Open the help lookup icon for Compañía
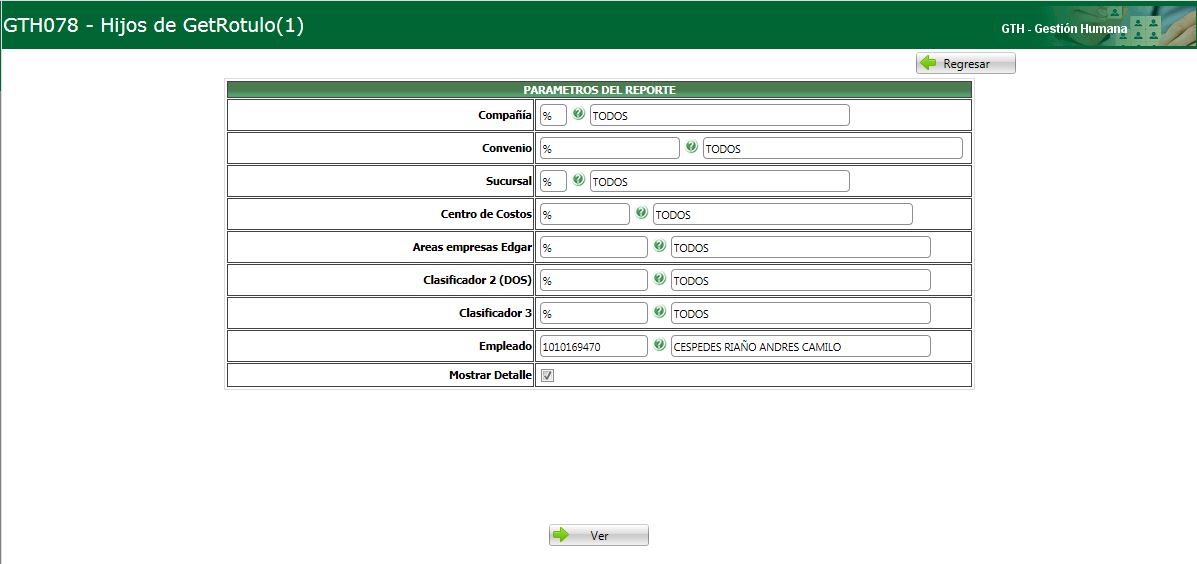Screen dimensions: 1197x564 [579, 114]
